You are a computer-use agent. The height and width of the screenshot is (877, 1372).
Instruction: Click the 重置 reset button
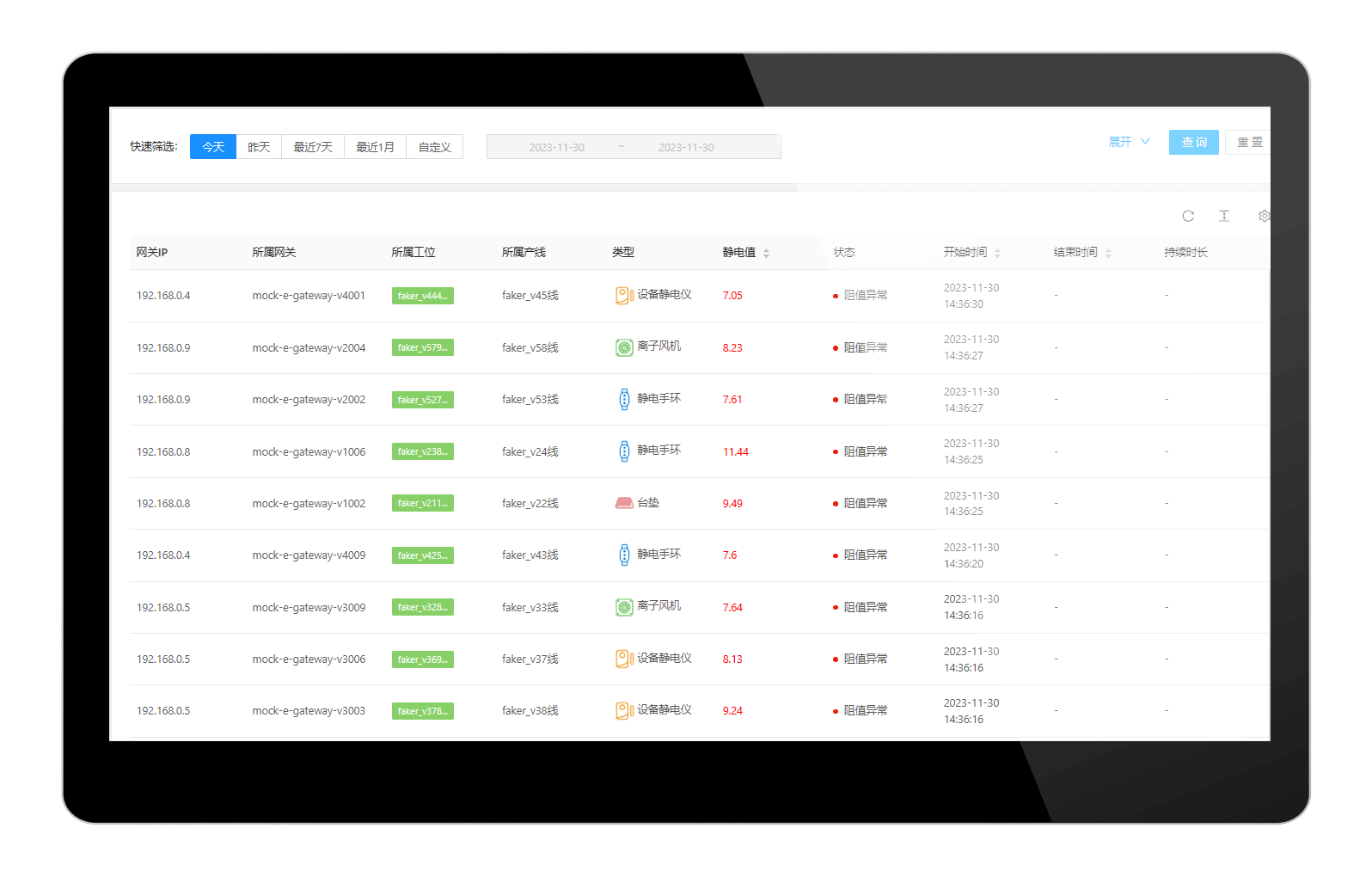click(x=1249, y=142)
